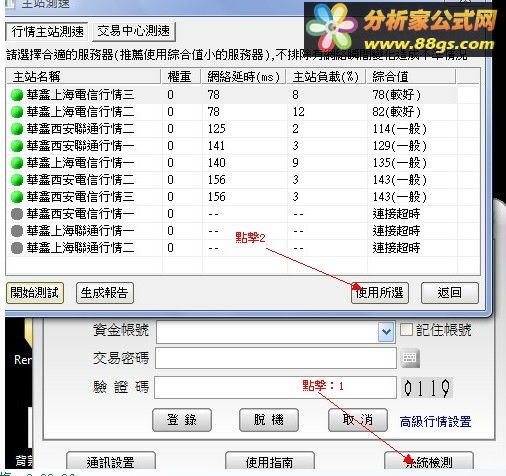Screen dimensions: 506x476
Task: Select server row 華鑫西安電信行情三
Action: click(243, 197)
